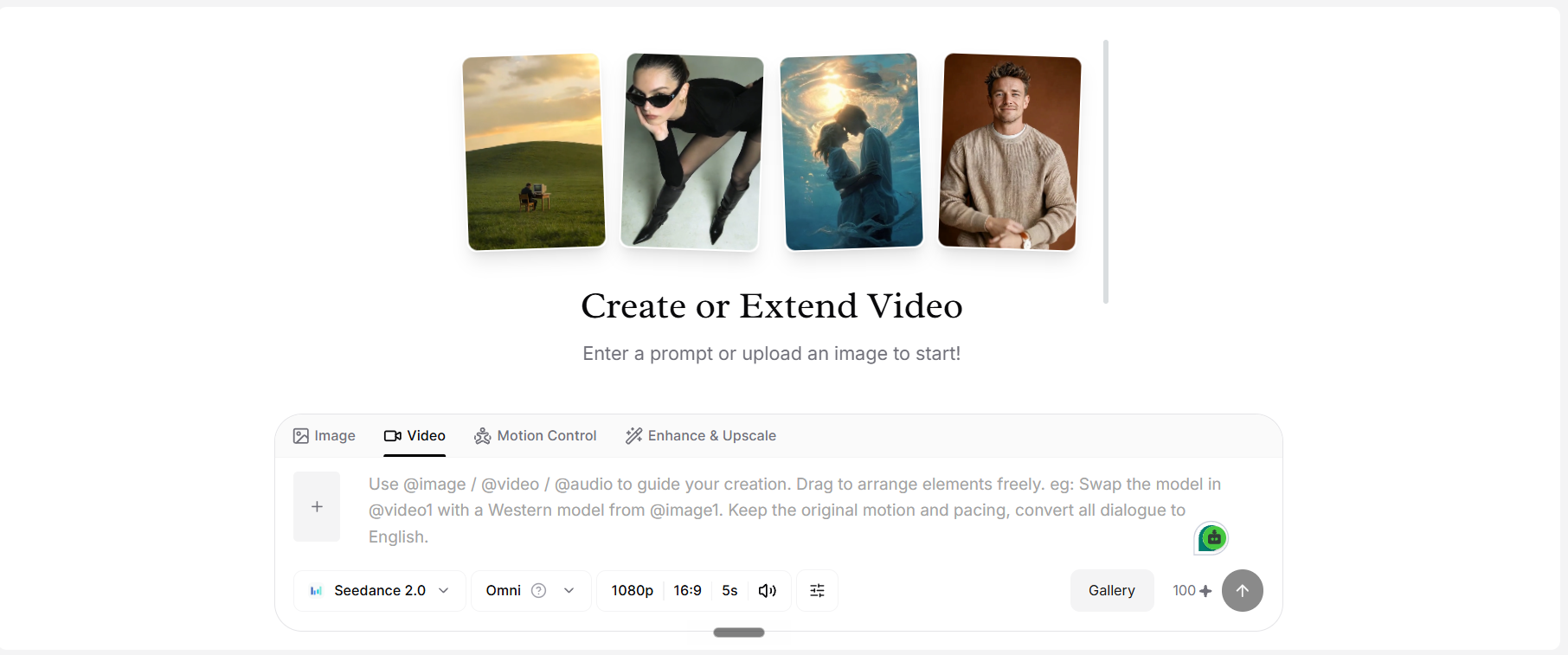Click the Image tab picture icon

click(301, 436)
